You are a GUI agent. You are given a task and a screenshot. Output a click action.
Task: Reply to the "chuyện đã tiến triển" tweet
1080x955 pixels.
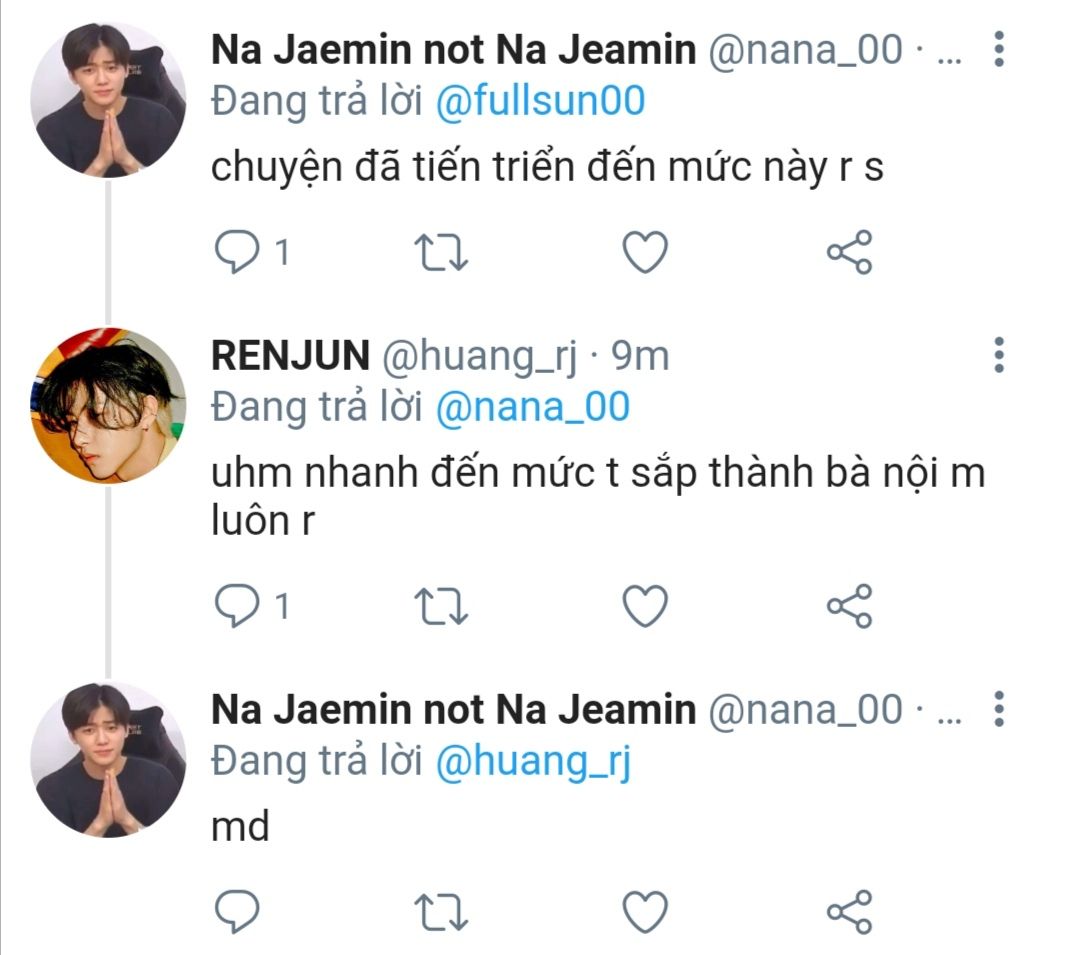click(237, 253)
